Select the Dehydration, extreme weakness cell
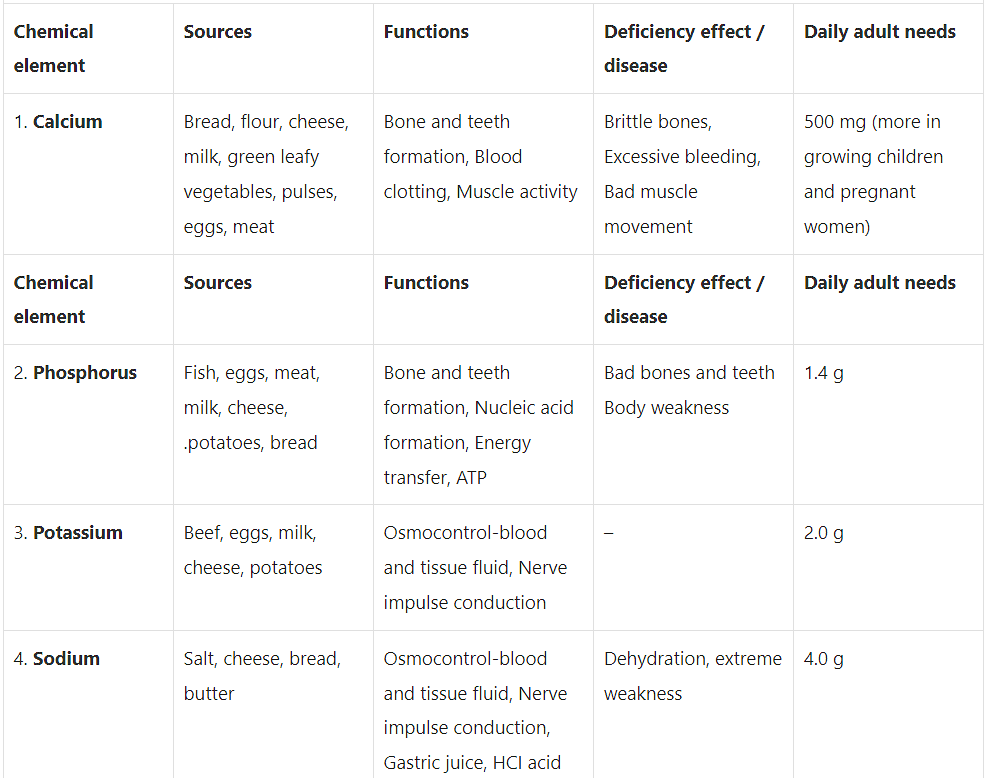This screenshot has width=987, height=778. tap(692, 676)
